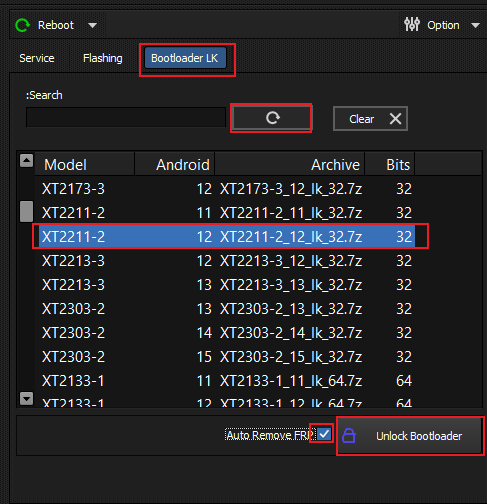Click the scroll up arrow
Viewport: 487px width, 504px height.
click(26, 160)
